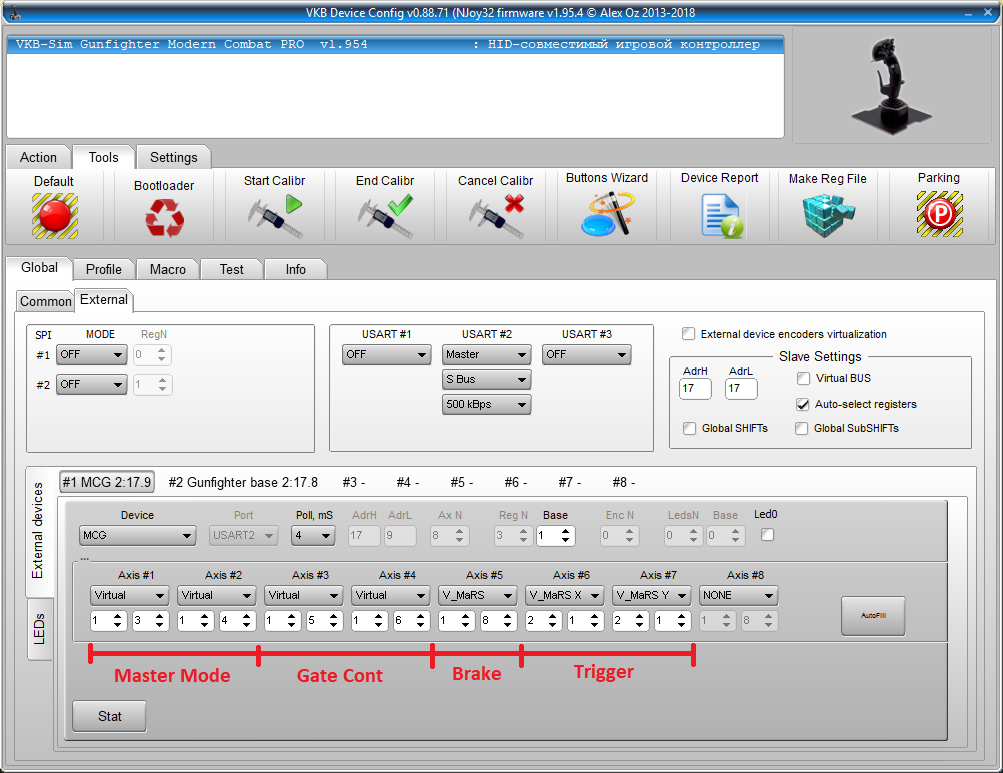Viewport: 1003px width, 773px height.
Task: Click the Default red button icon
Action: click(x=54, y=215)
